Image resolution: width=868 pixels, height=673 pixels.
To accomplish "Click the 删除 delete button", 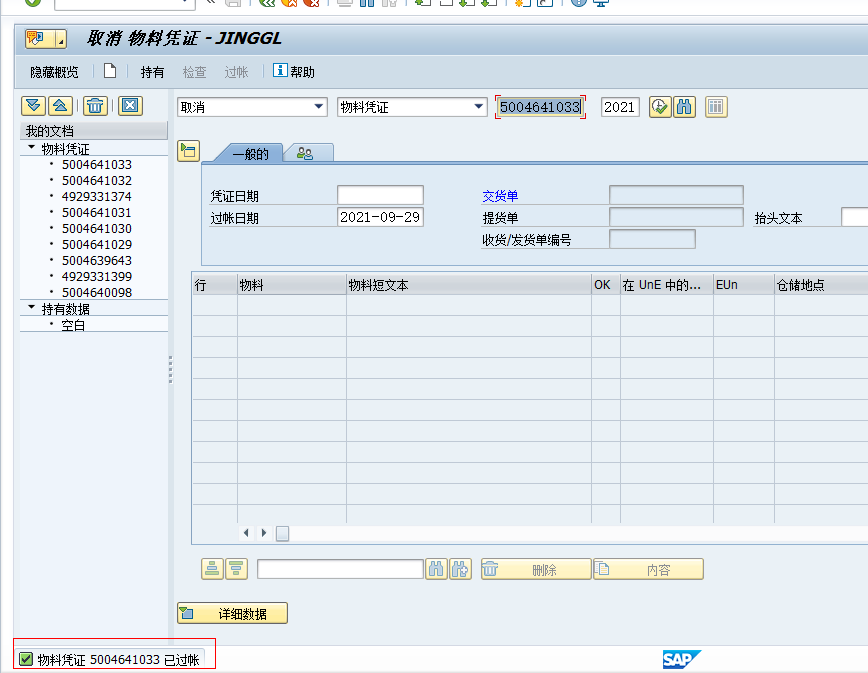I will (536, 569).
